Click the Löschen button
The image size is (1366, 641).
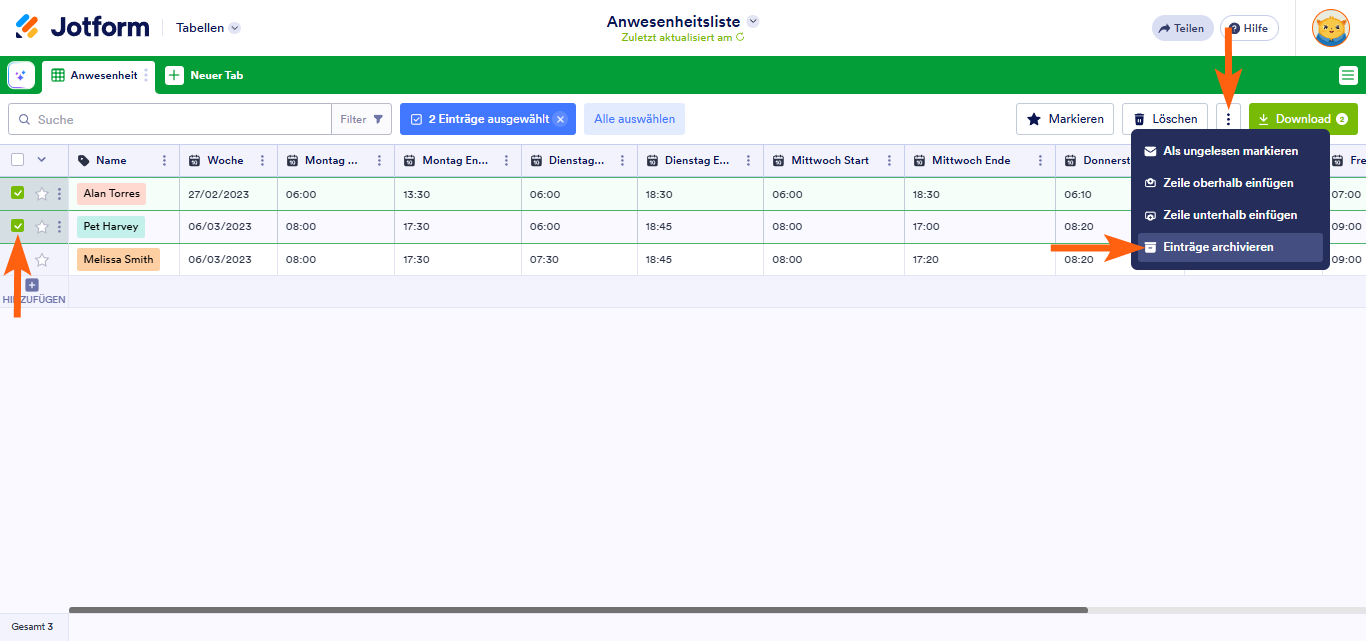pyautogui.click(x=1164, y=119)
